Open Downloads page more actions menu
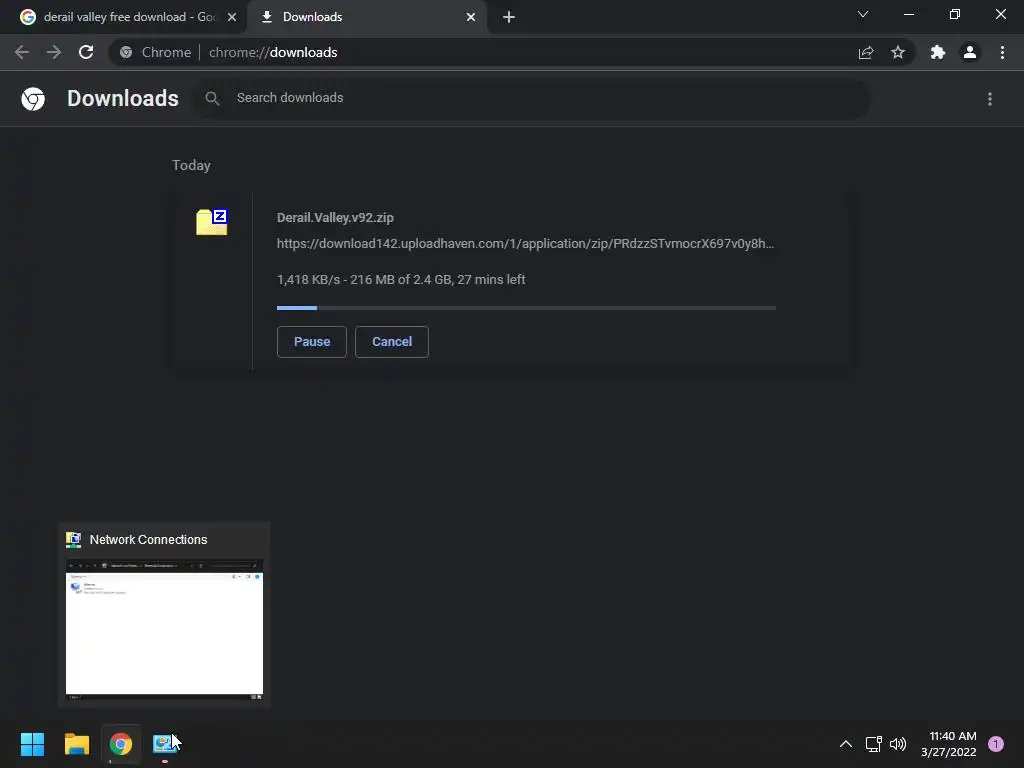 (x=990, y=99)
